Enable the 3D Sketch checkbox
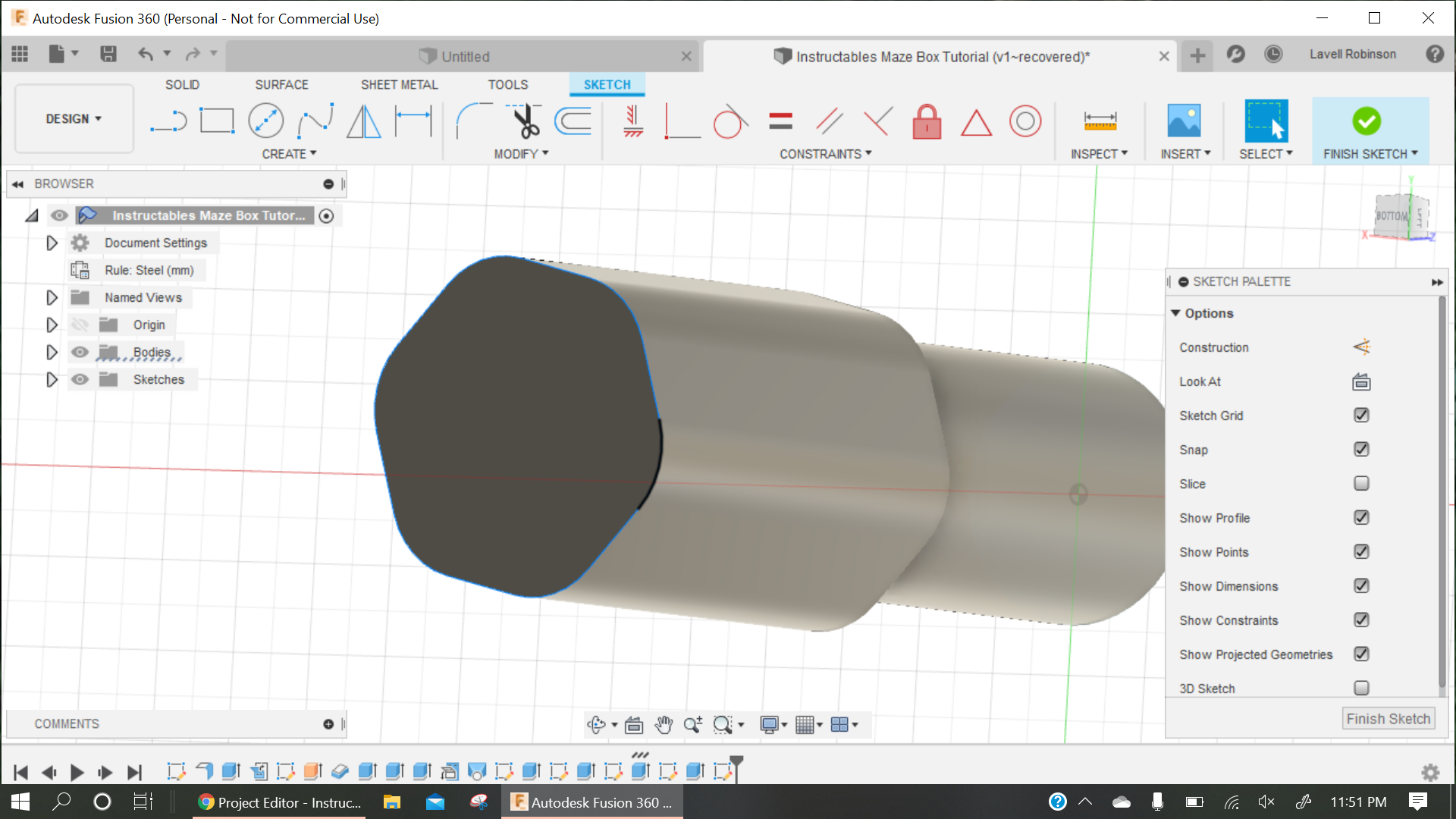 (1361, 688)
